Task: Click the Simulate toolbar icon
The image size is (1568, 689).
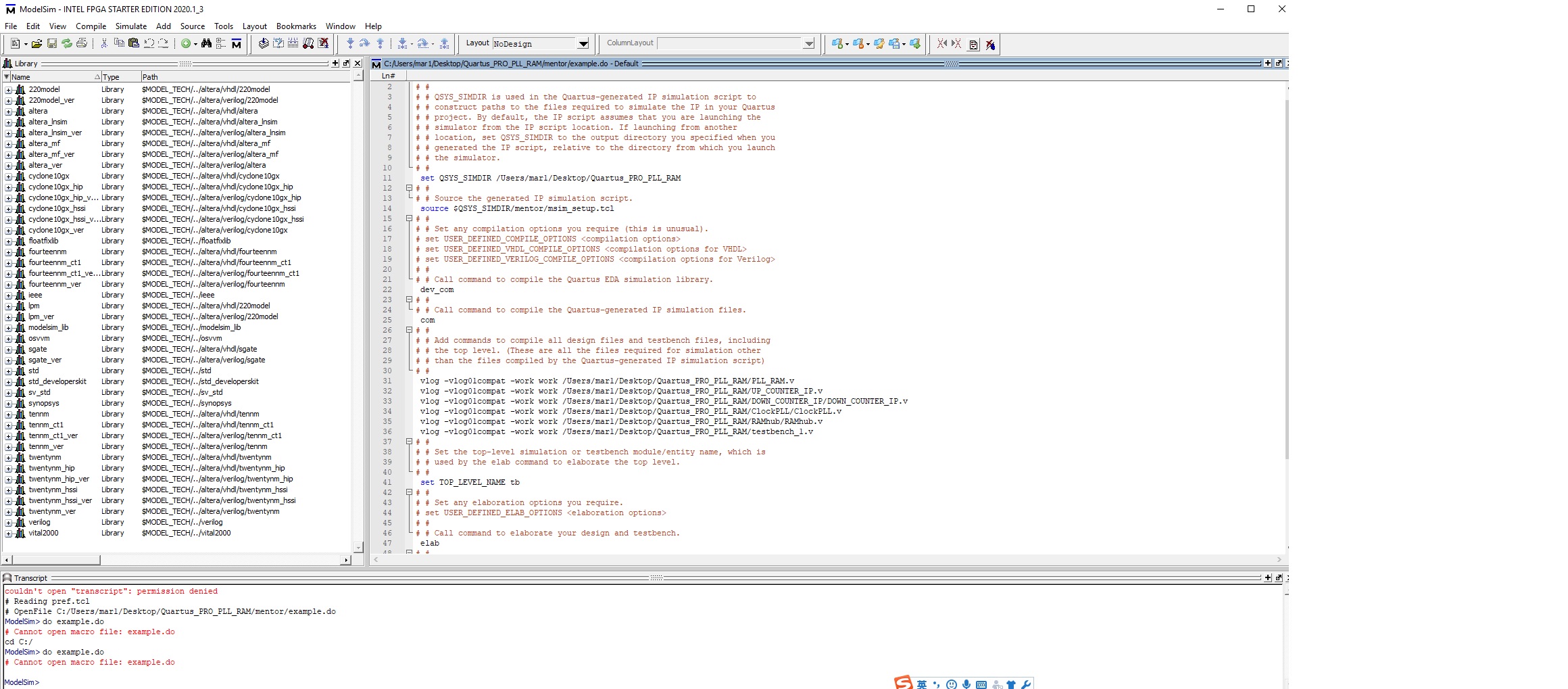Action: click(x=308, y=44)
